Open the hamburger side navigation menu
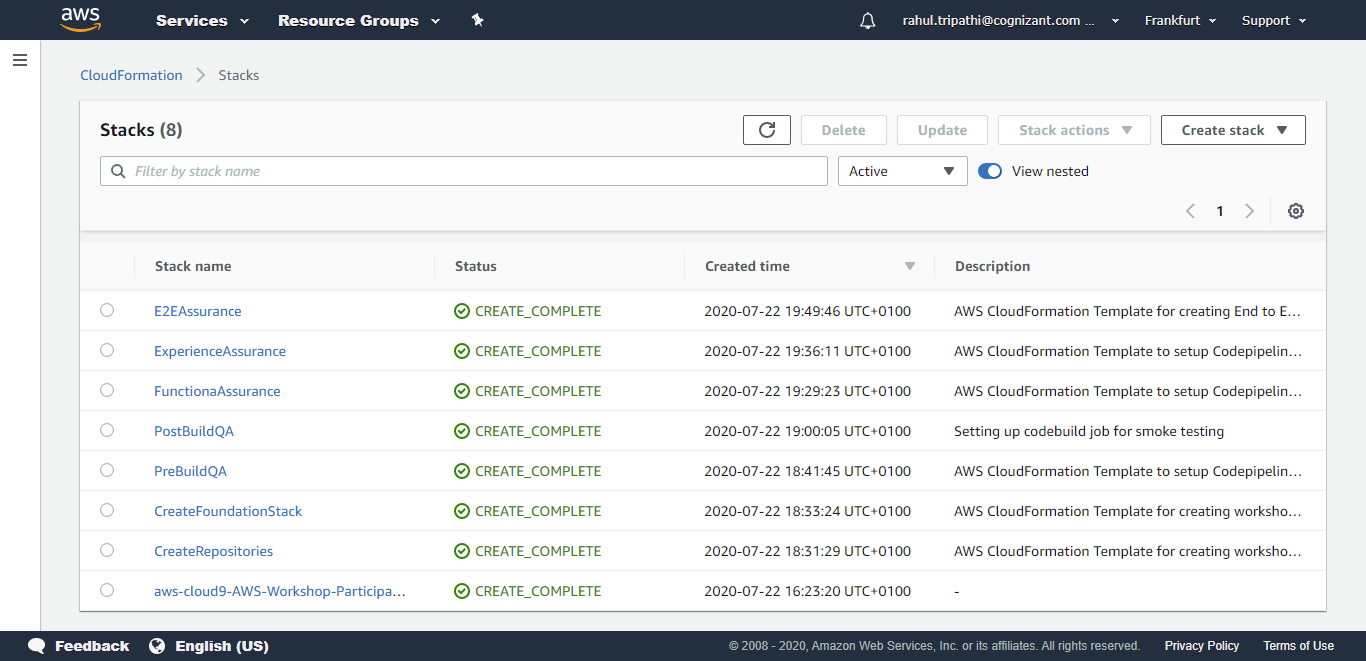This screenshot has height=661, width=1366. click(20, 60)
